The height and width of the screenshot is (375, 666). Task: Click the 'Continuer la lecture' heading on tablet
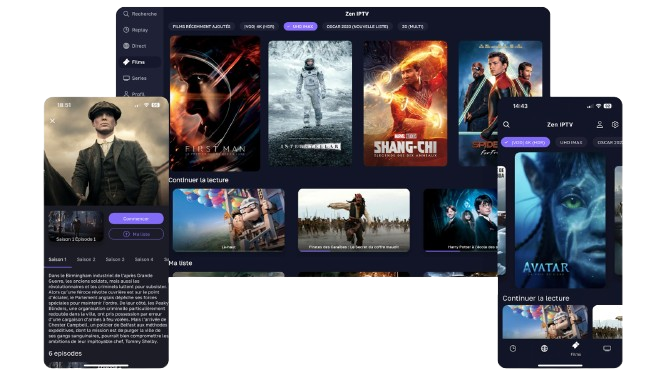198,180
